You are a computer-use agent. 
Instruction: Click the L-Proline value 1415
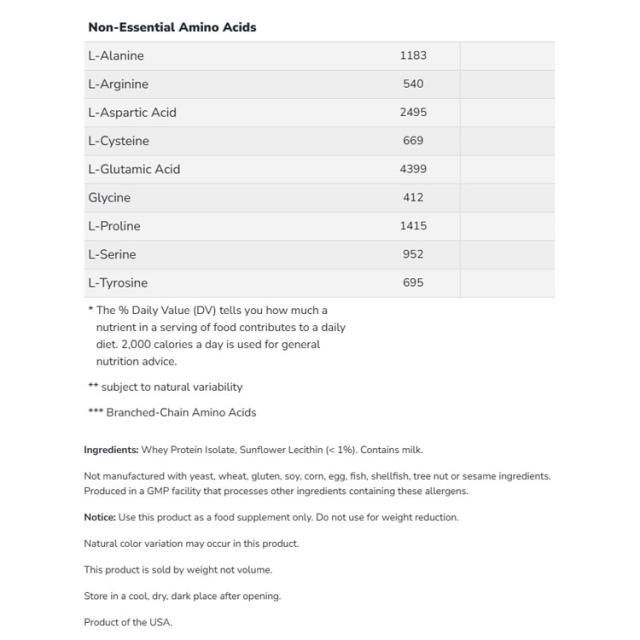pos(413,226)
